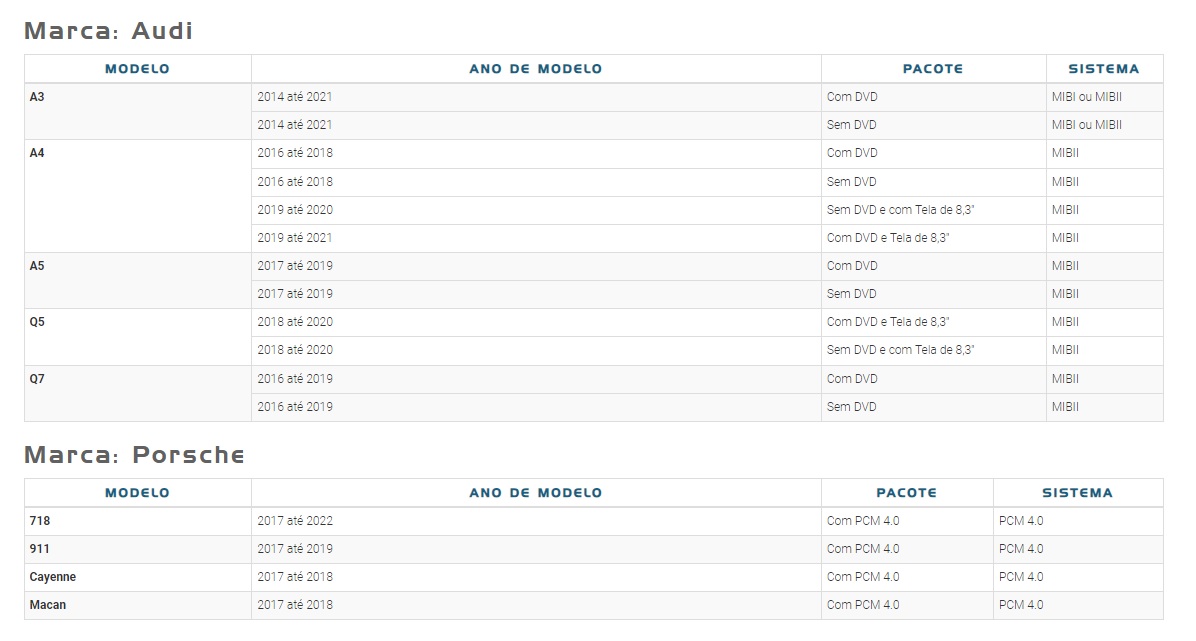Click the Audi ANO DE MODELO header
The image size is (1196, 641).
click(x=535, y=69)
